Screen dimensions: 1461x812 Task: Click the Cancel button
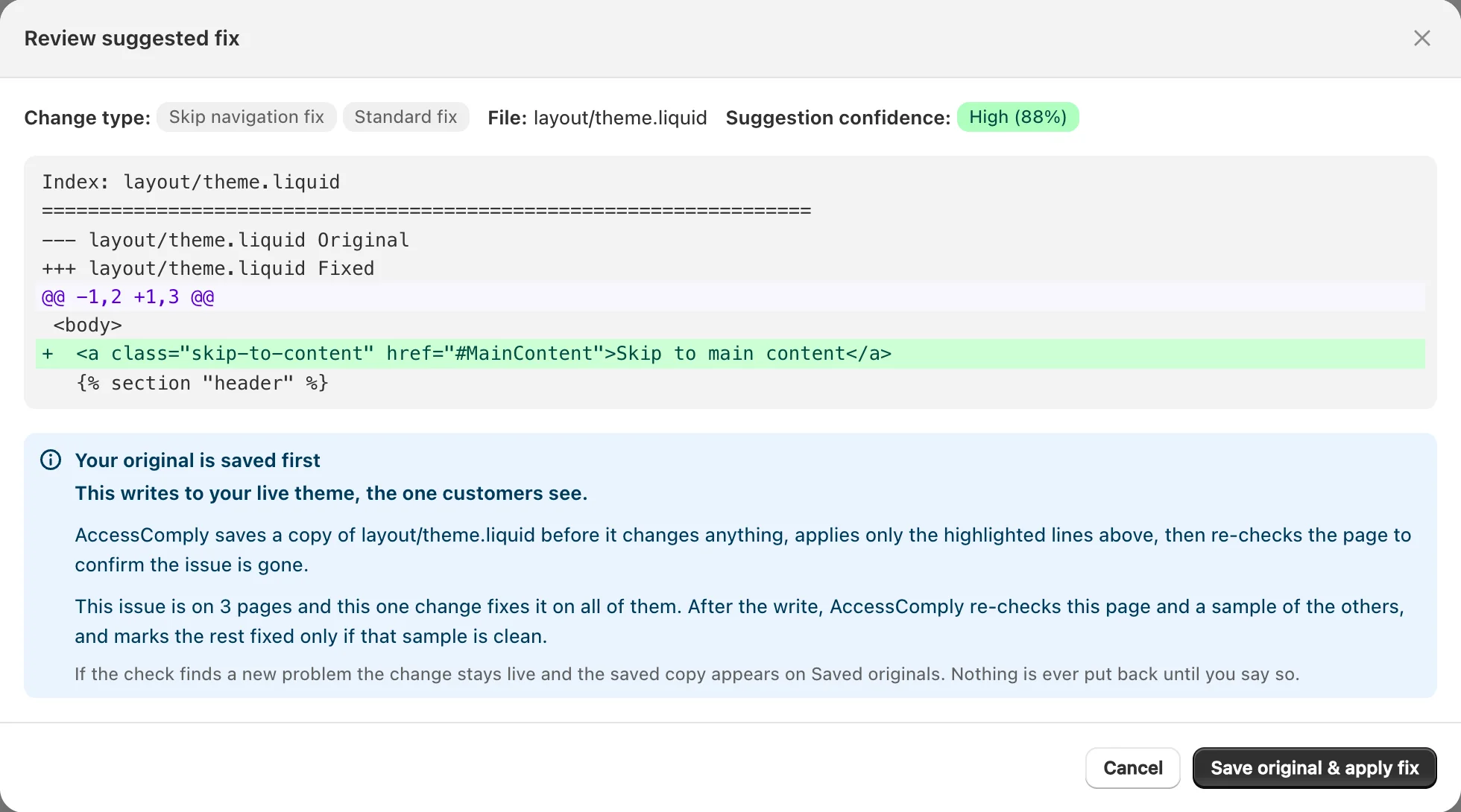(x=1132, y=767)
